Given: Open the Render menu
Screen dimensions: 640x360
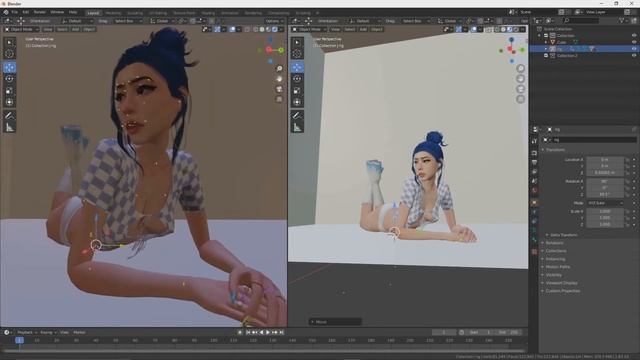Looking at the screenshot, I should (x=40, y=12).
